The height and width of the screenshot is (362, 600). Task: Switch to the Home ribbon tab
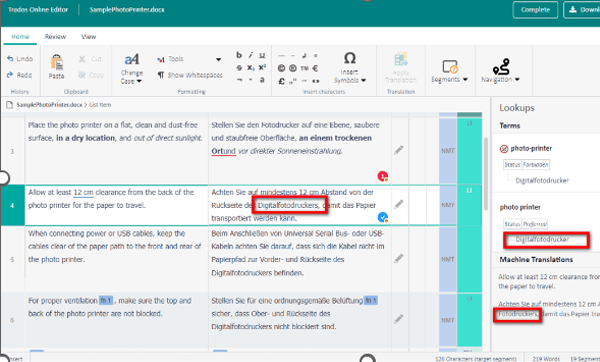(x=20, y=37)
